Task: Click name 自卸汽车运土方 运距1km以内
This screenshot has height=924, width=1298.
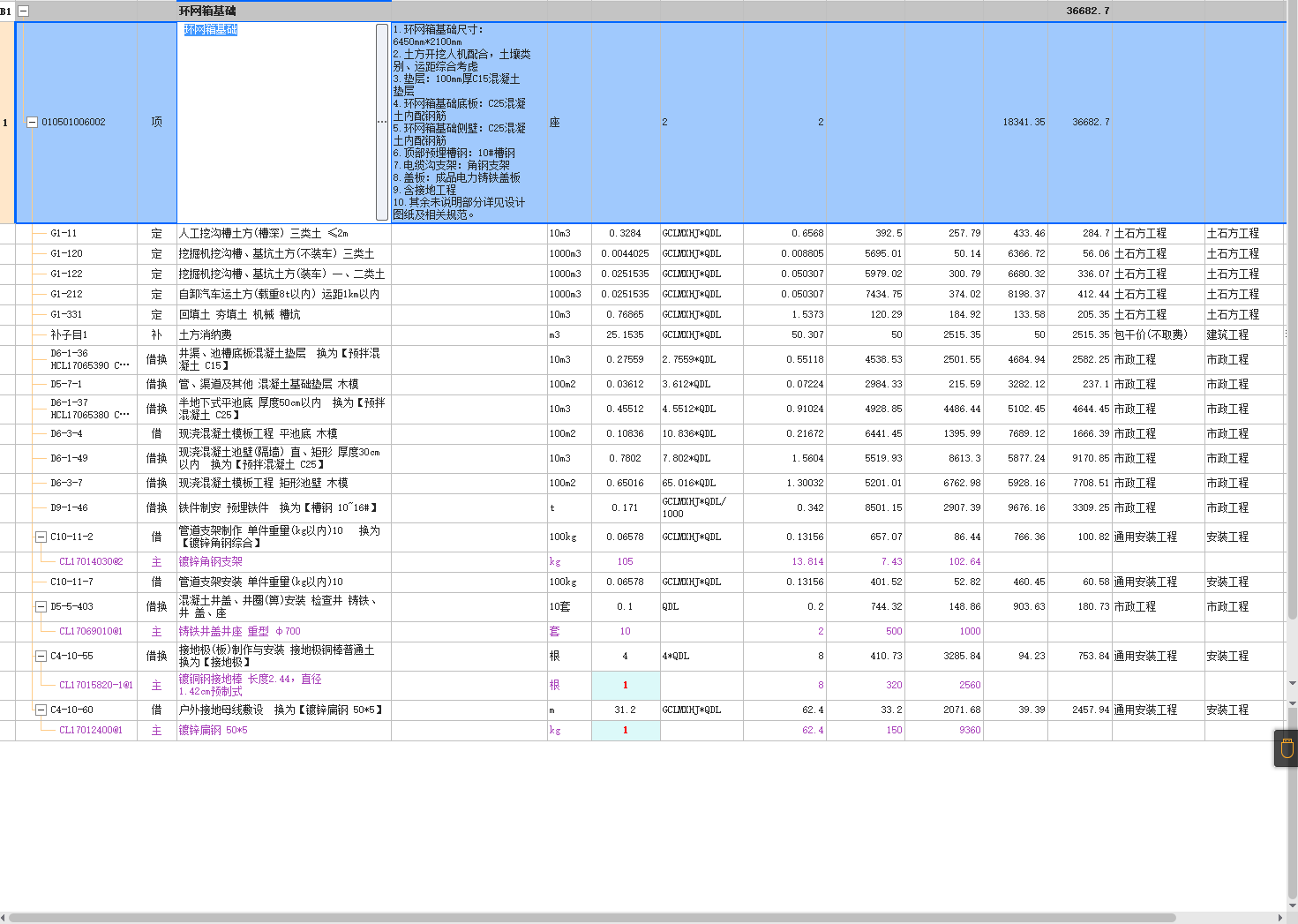Action: (x=279, y=294)
